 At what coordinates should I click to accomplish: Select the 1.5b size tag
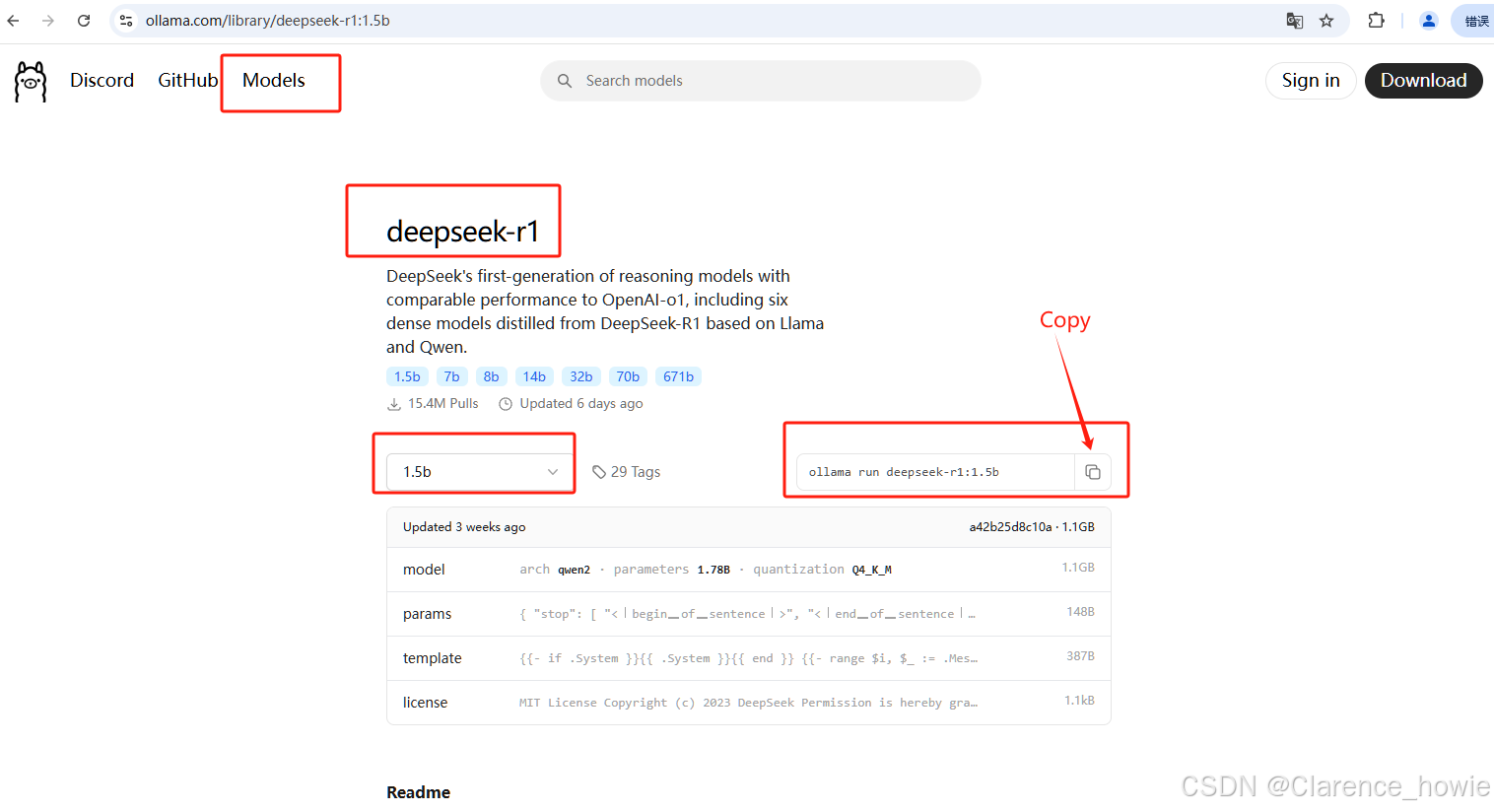coord(407,376)
